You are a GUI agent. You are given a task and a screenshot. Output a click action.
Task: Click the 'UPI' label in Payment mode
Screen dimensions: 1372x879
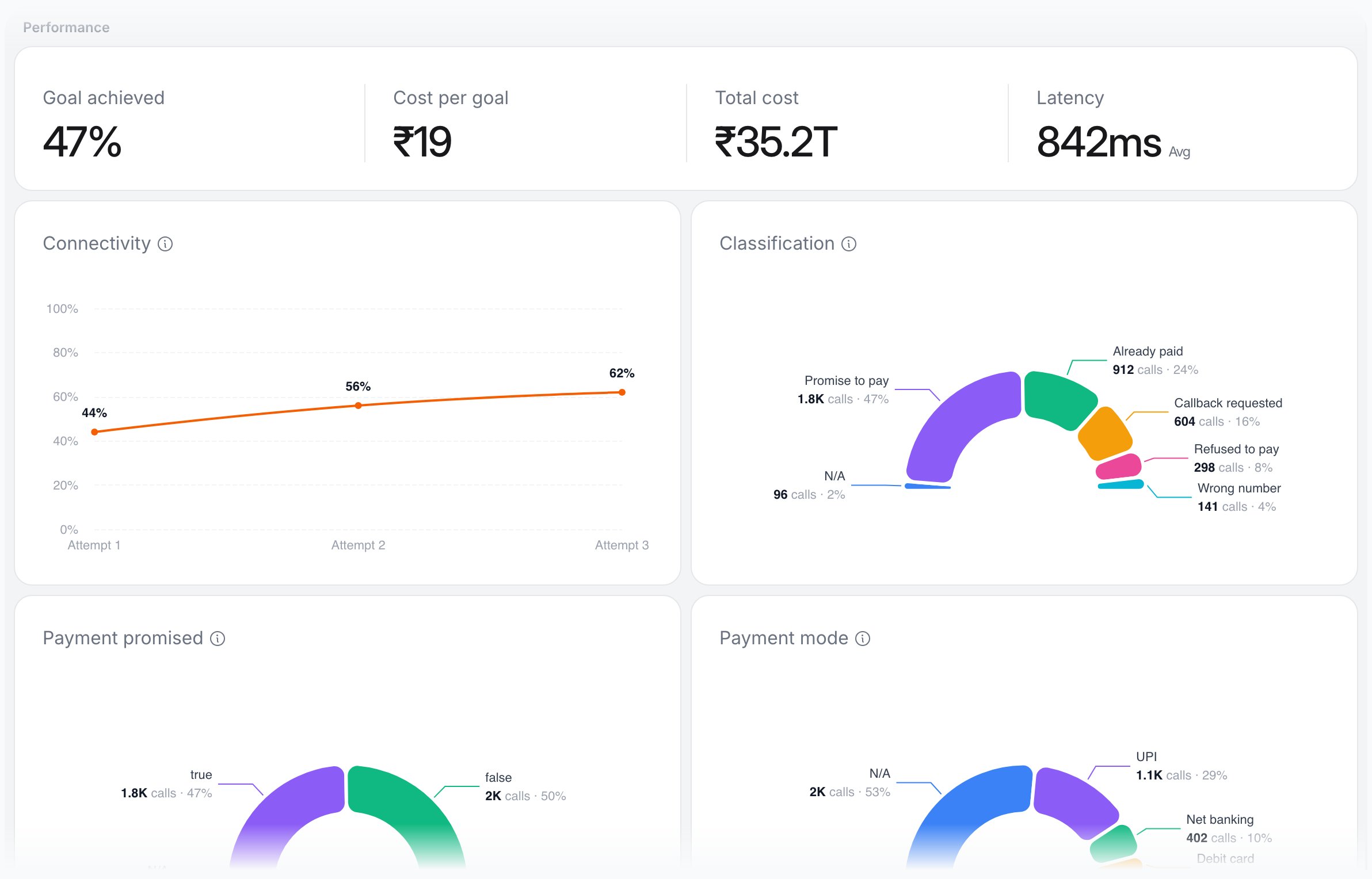(x=1146, y=757)
